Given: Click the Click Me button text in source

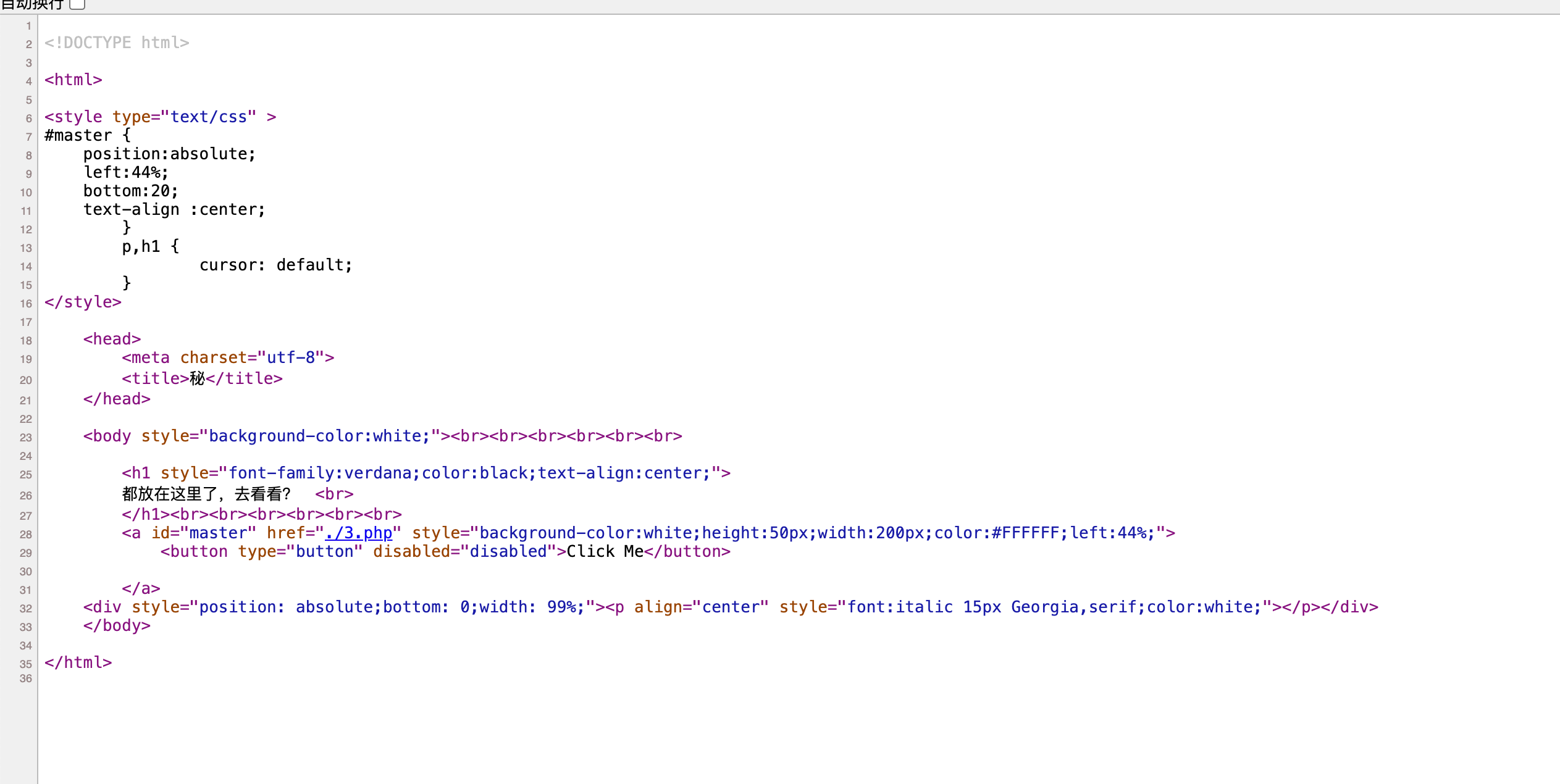Looking at the screenshot, I should [605, 551].
